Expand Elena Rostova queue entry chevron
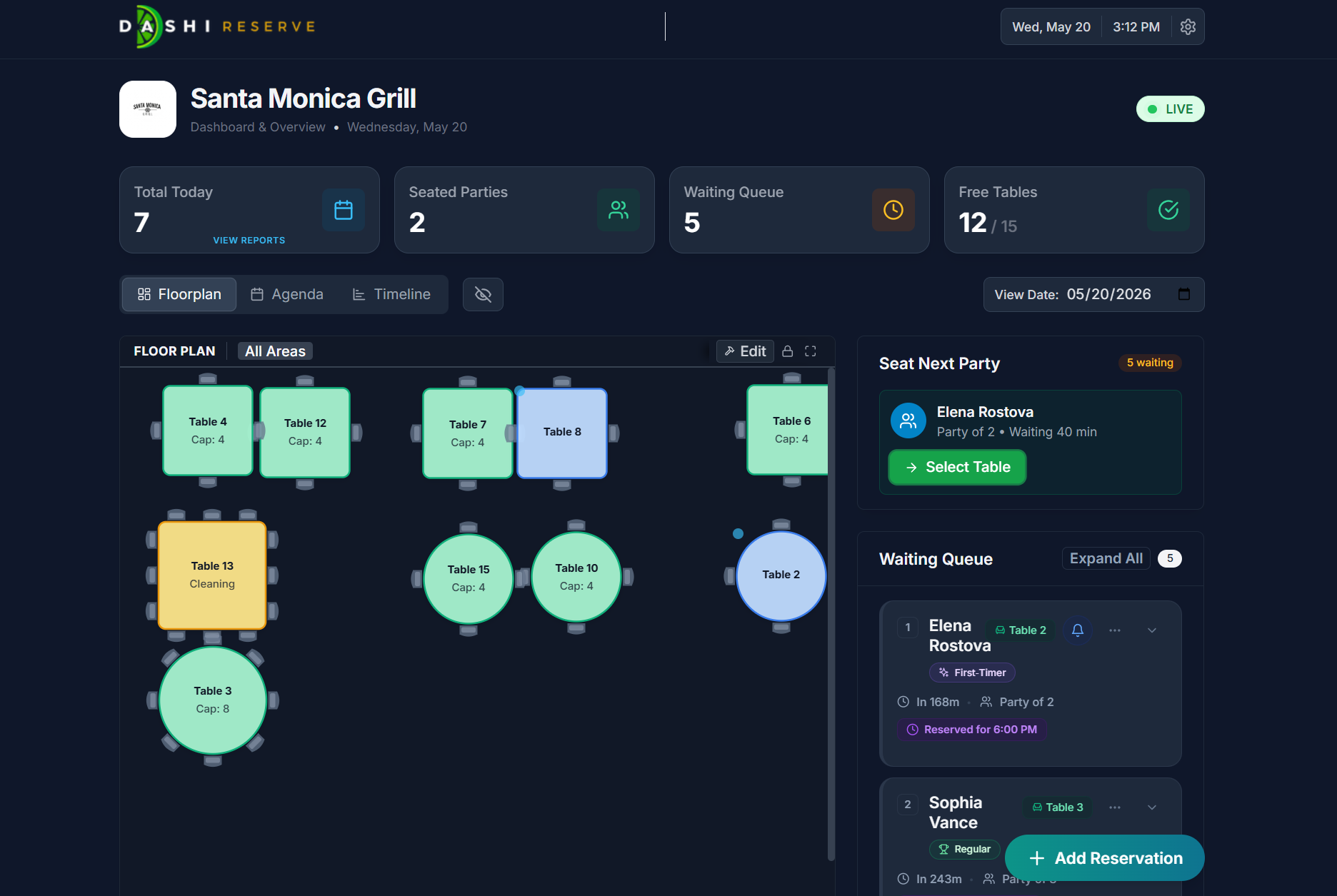 [1152, 630]
